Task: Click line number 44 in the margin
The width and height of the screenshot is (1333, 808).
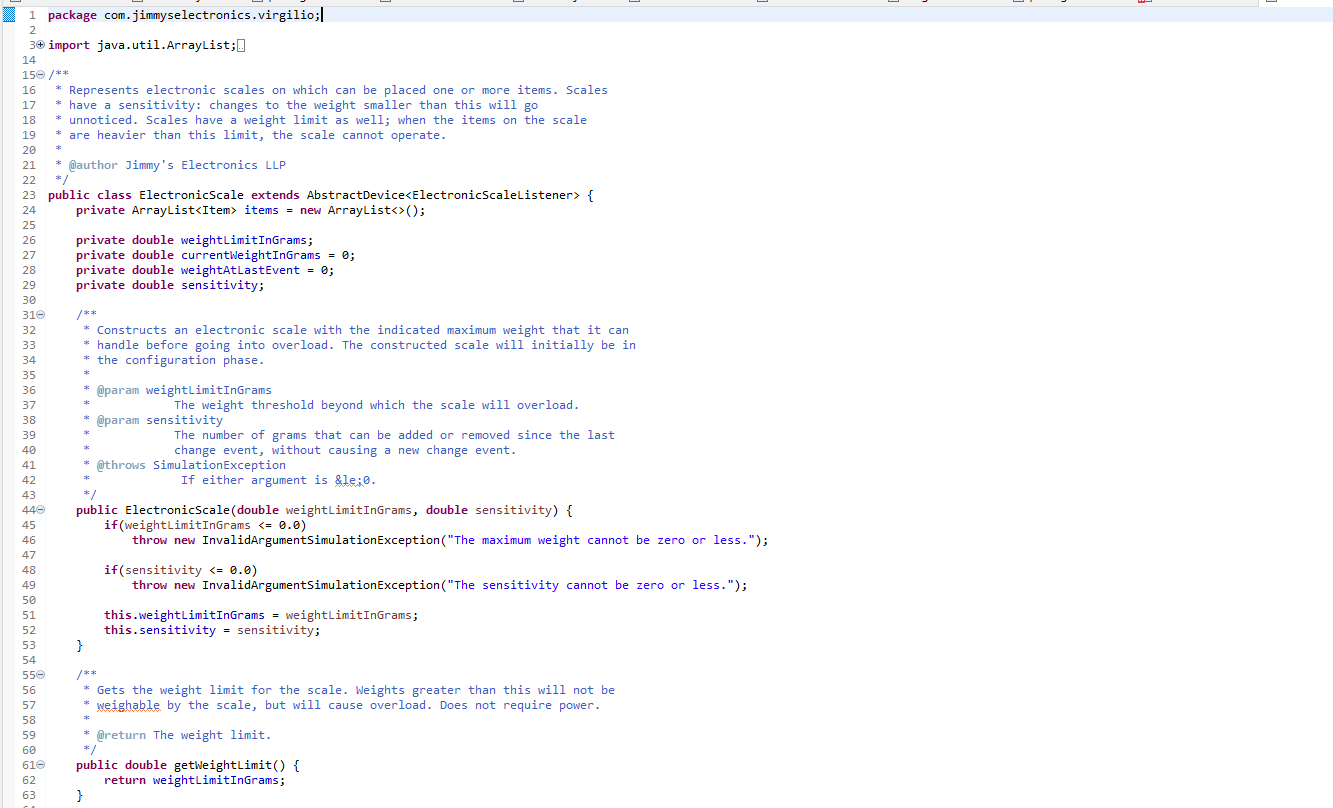Action: [27, 509]
